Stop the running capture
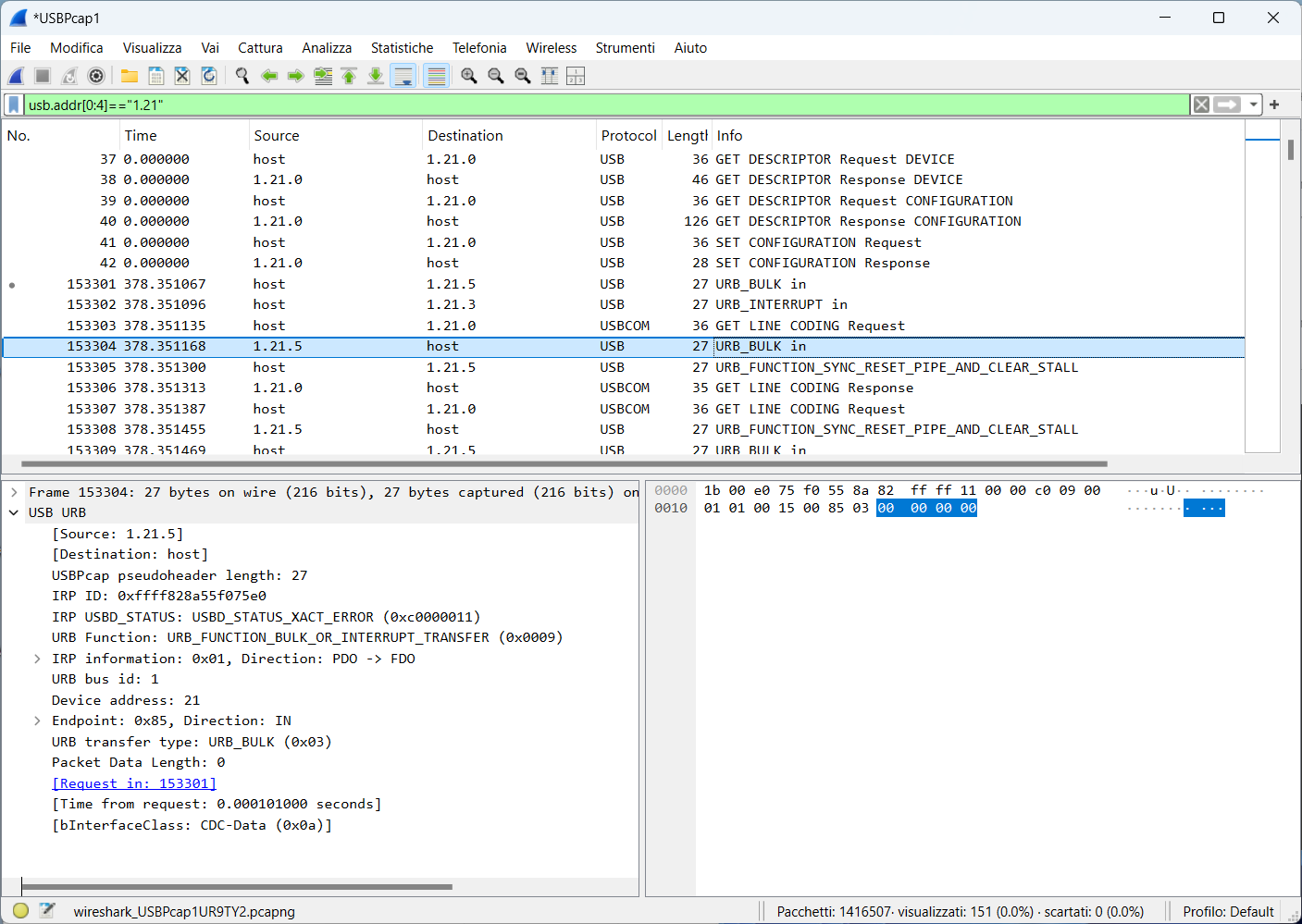The width and height of the screenshot is (1302, 924). click(x=42, y=75)
